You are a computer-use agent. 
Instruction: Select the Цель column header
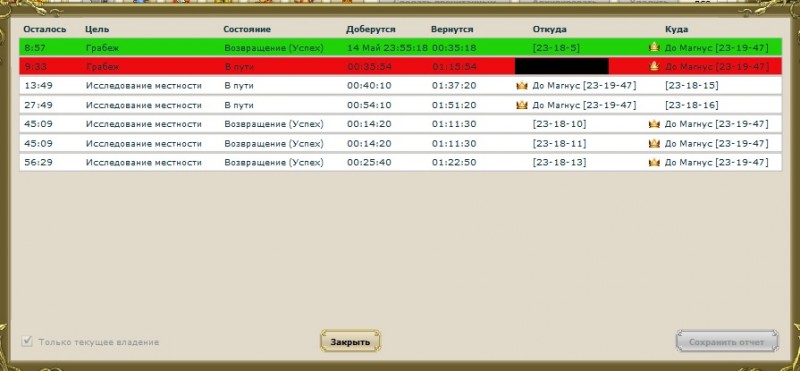point(97,29)
